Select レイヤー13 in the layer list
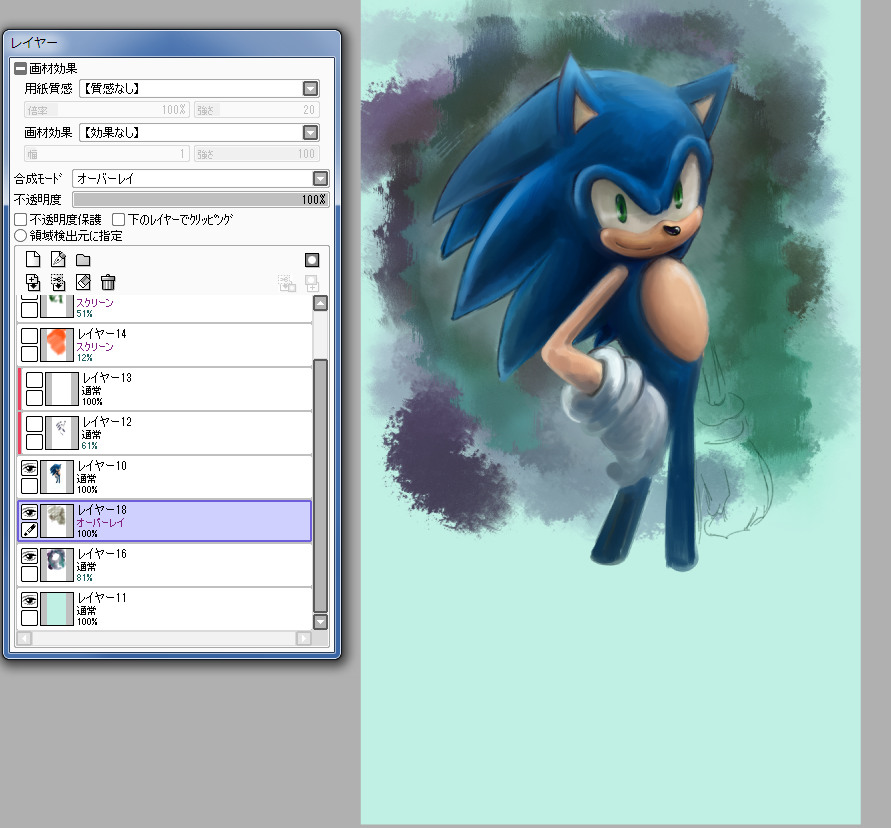This screenshot has width=891, height=828. [165, 389]
